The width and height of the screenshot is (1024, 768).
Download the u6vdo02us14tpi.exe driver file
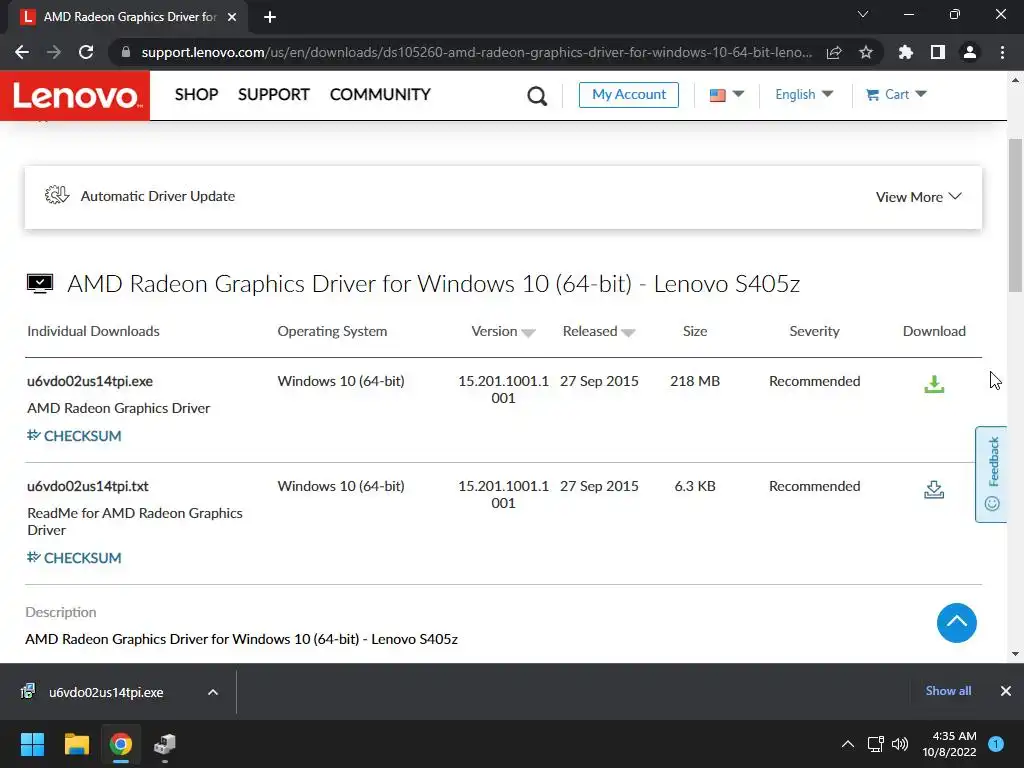934,384
